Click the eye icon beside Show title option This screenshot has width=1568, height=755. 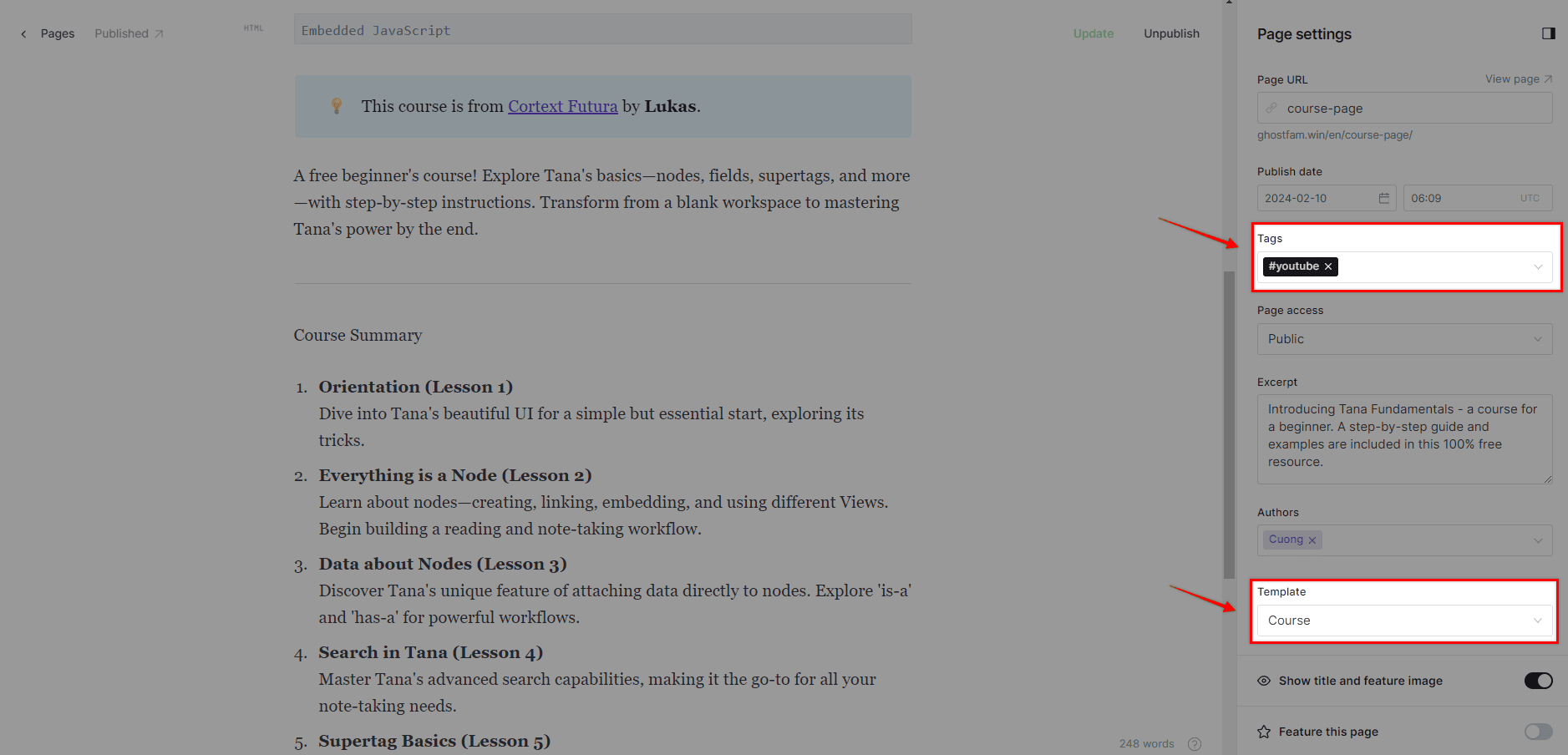1263,681
